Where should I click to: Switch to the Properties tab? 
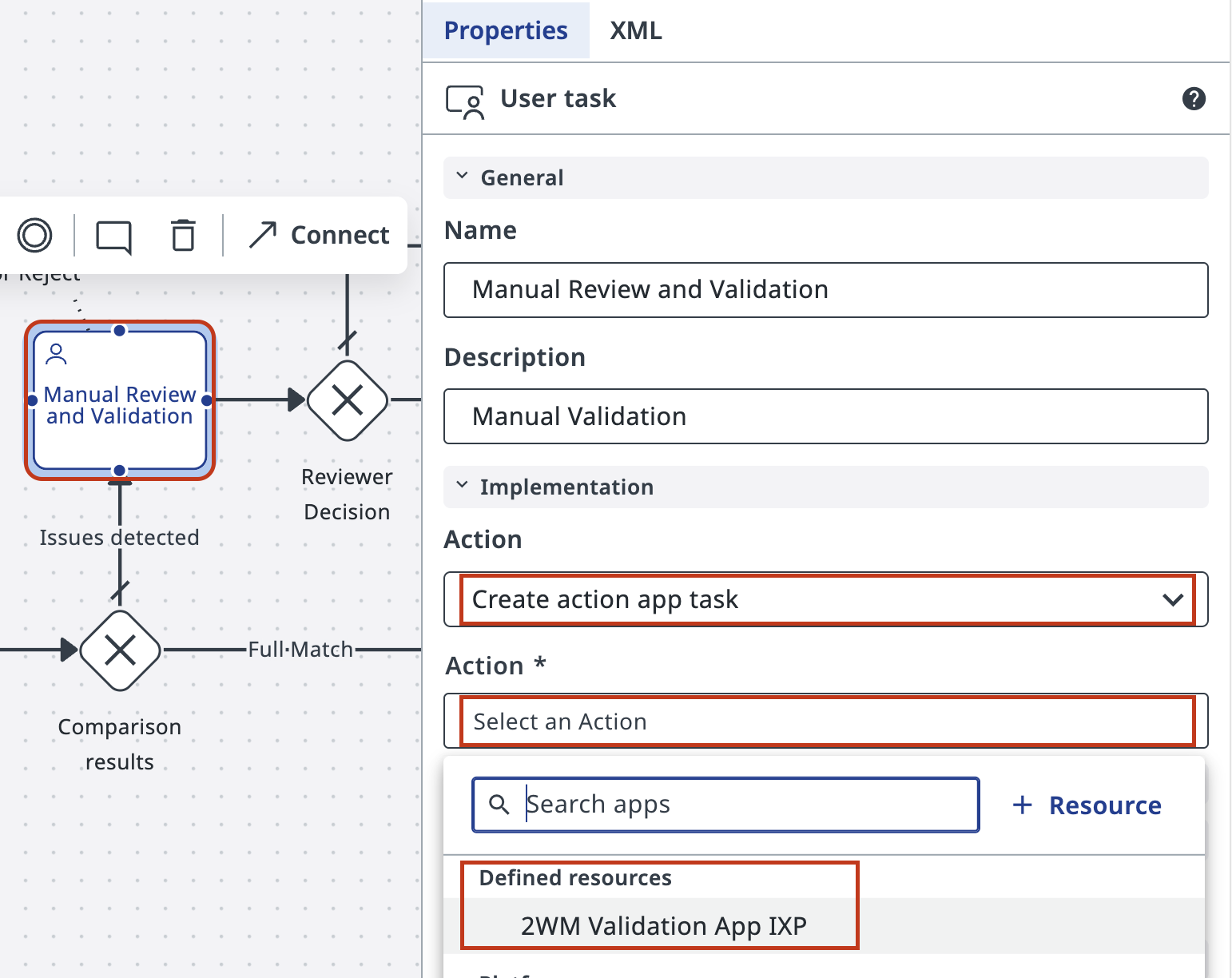pos(506,30)
